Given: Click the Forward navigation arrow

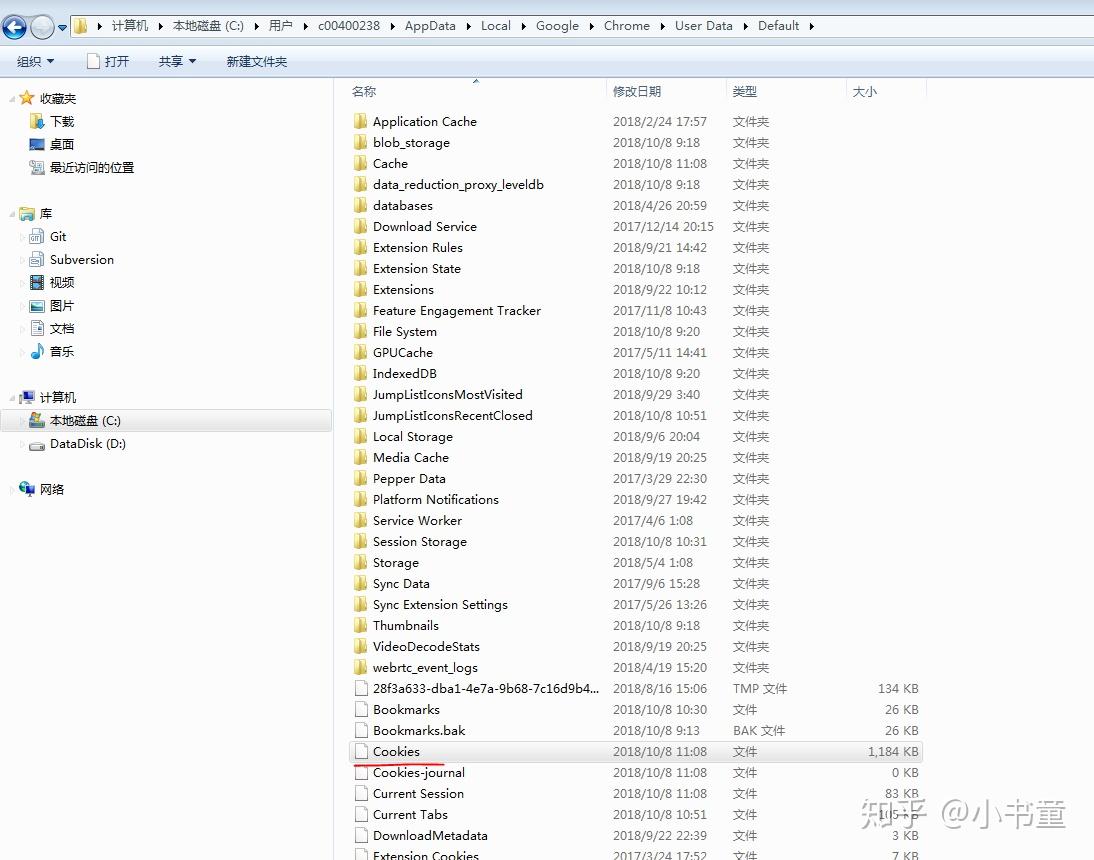Looking at the screenshot, I should click(x=42, y=27).
